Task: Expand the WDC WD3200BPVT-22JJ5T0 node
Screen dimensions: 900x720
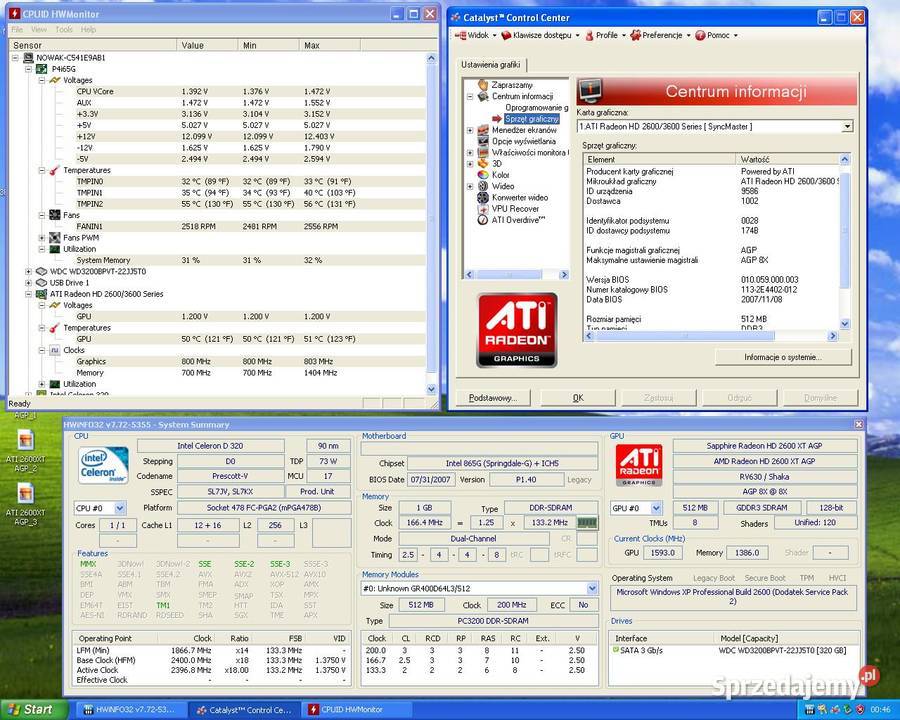Action: [x=29, y=271]
